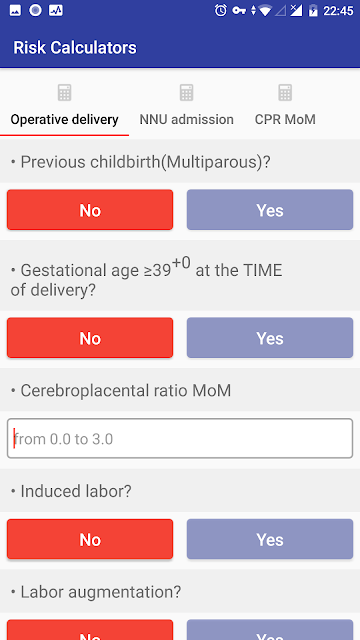360x640 pixels.
Task: Select Yes for Labor augmentation
Action: coord(270,630)
